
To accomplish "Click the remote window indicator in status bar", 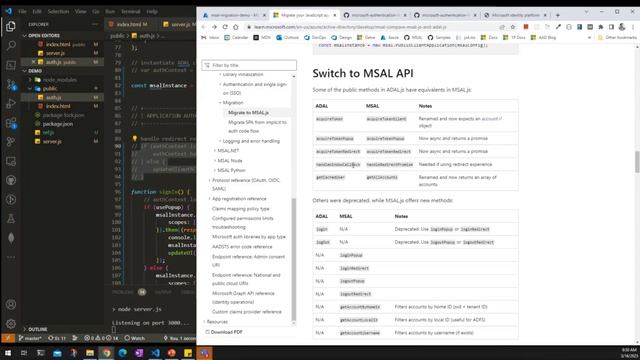I will (x=8, y=338).
